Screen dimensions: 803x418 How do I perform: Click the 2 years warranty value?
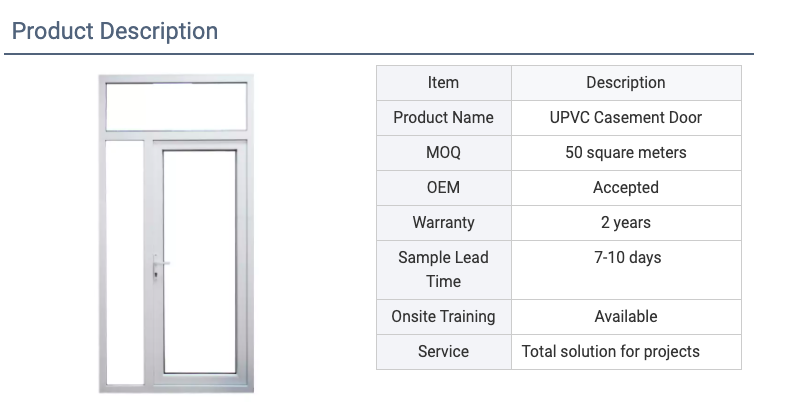(x=626, y=223)
